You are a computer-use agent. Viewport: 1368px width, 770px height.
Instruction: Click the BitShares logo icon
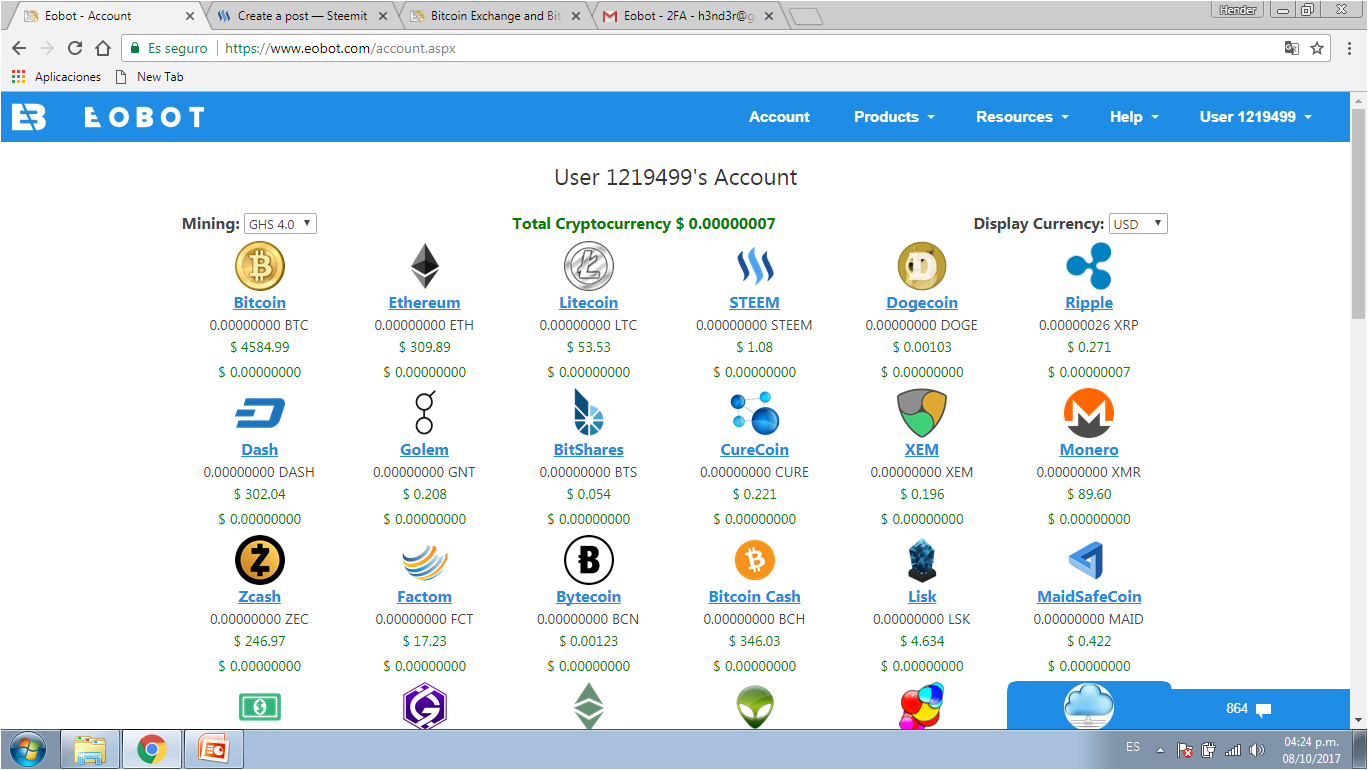click(589, 413)
